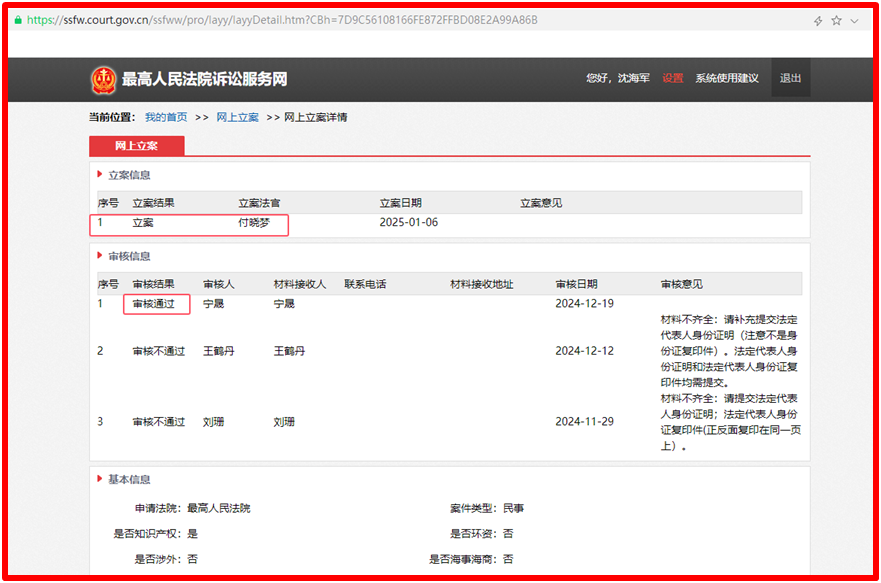Click the lightning bolt icon in address bar
This screenshot has width=881, height=583.
pyautogui.click(x=818, y=20)
